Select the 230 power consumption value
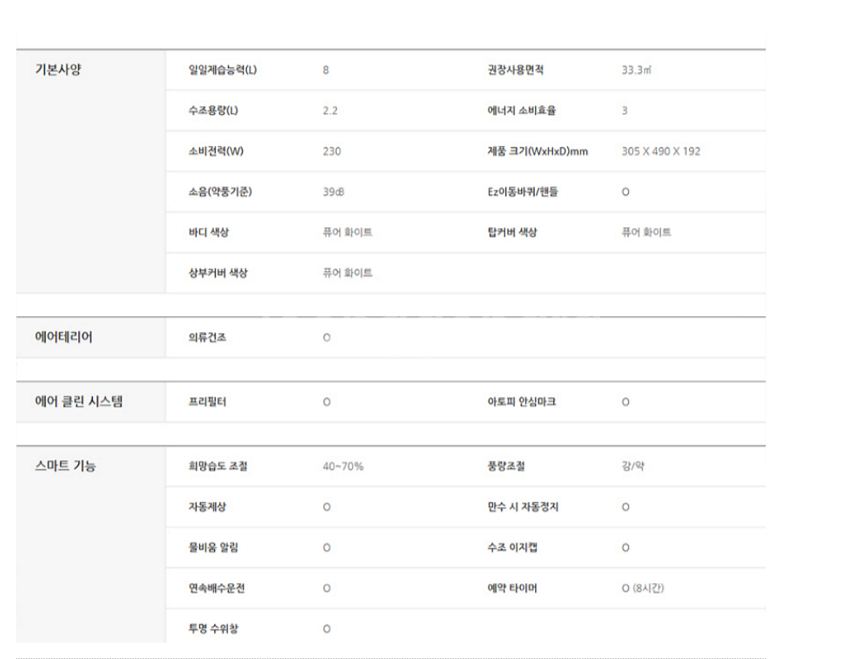Image resolution: width=845 pixels, height=659 pixels. pos(332,151)
